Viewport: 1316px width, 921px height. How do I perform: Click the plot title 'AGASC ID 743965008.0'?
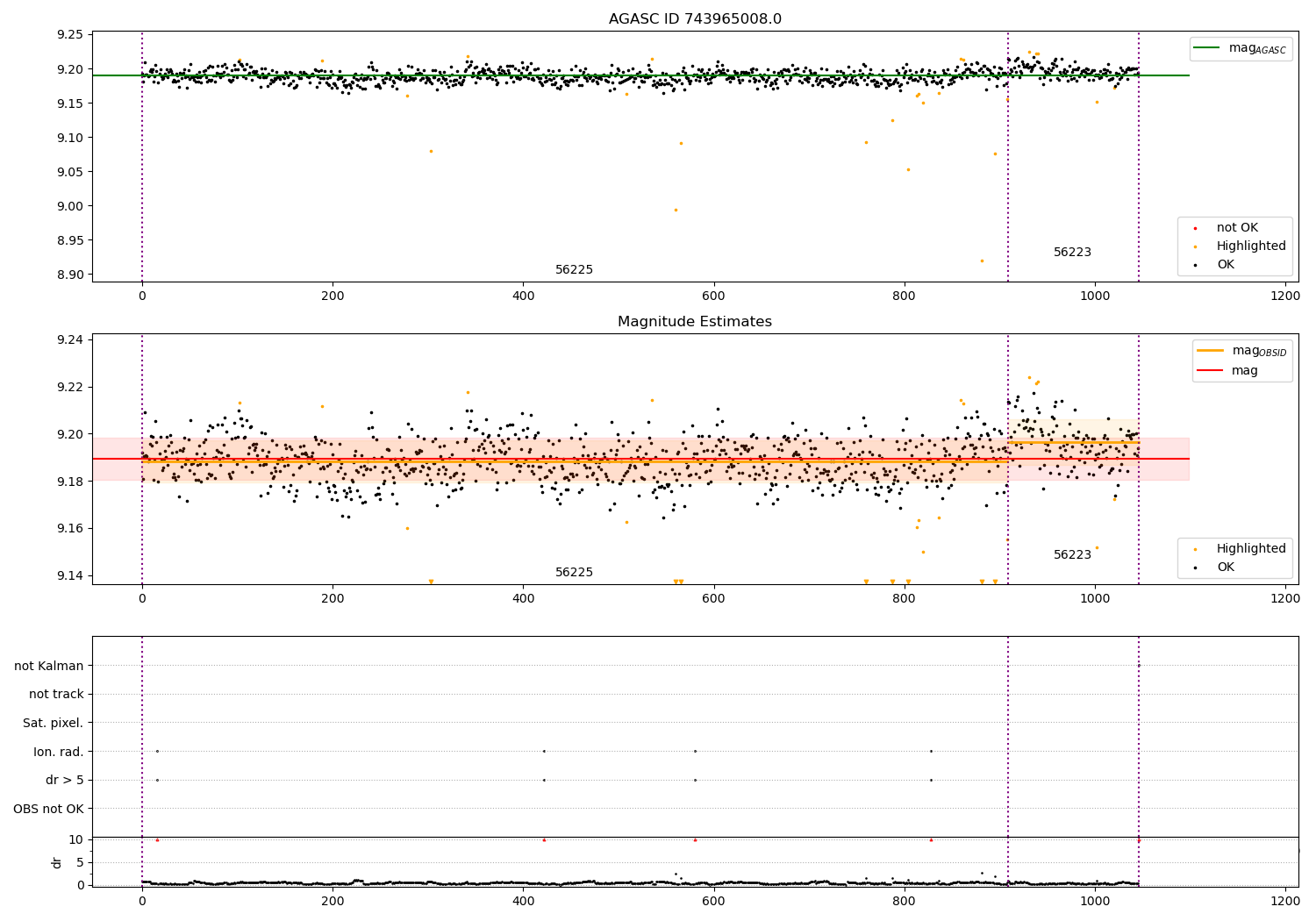[695, 19]
